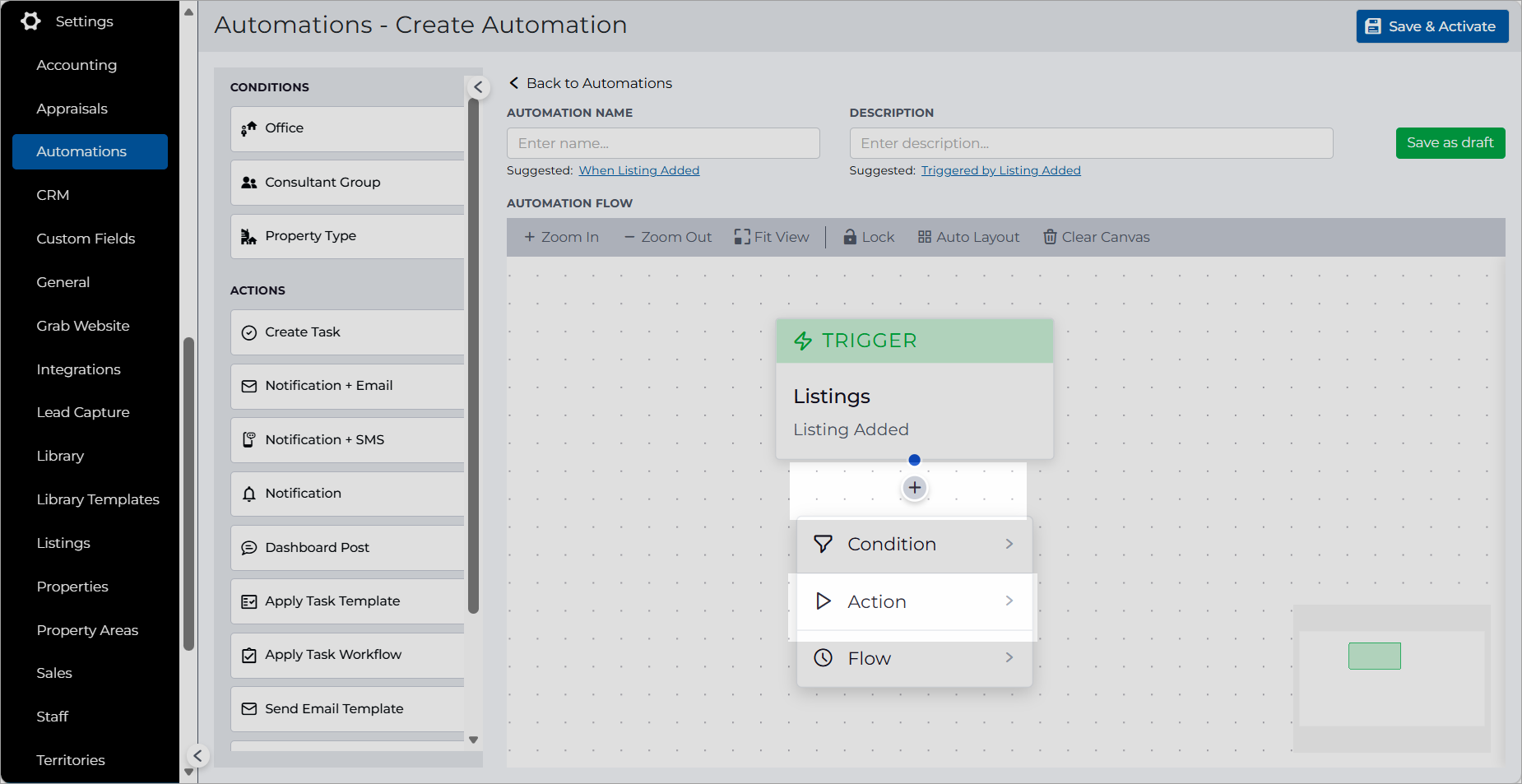Open Property Areas settings
The image size is (1522, 784).
[x=87, y=630]
